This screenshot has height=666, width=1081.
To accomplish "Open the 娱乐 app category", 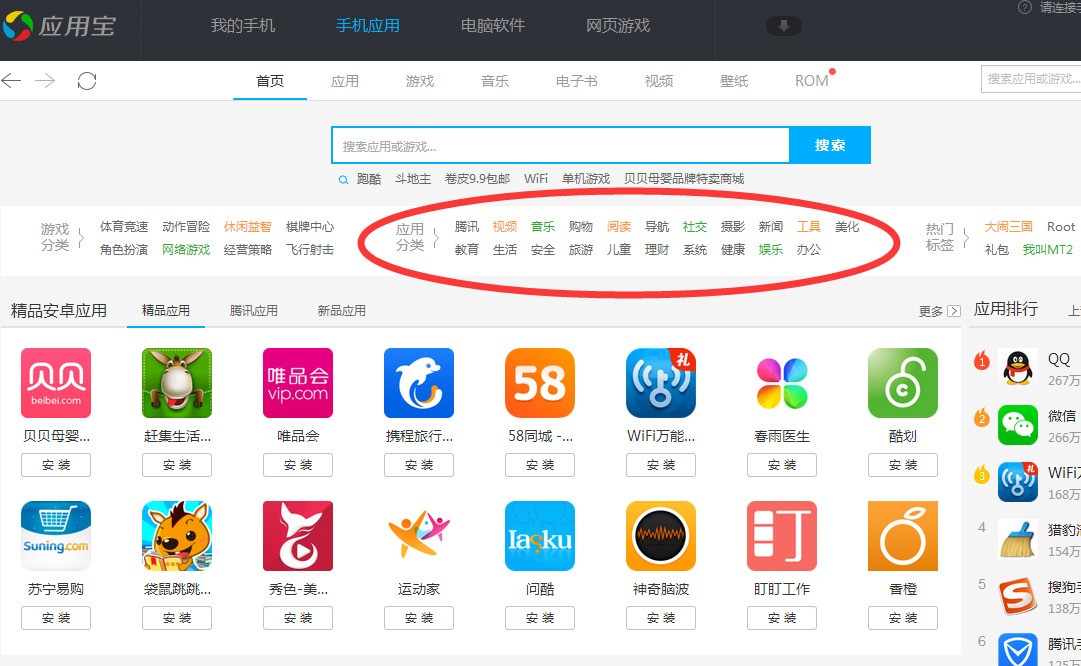I will [771, 250].
